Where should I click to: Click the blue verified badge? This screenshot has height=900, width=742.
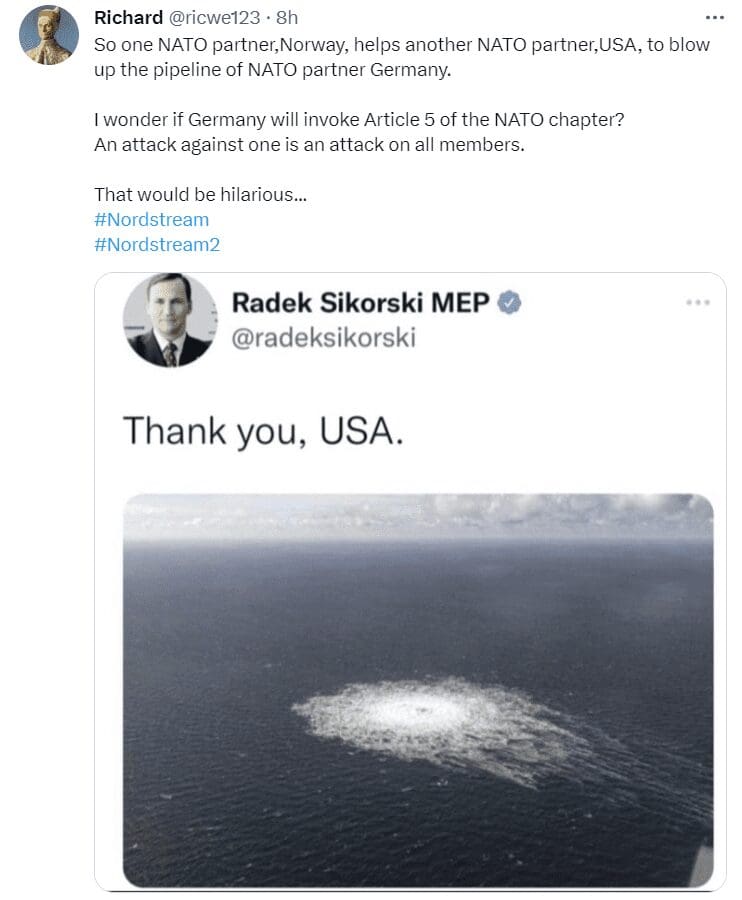pyautogui.click(x=508, y=302)
